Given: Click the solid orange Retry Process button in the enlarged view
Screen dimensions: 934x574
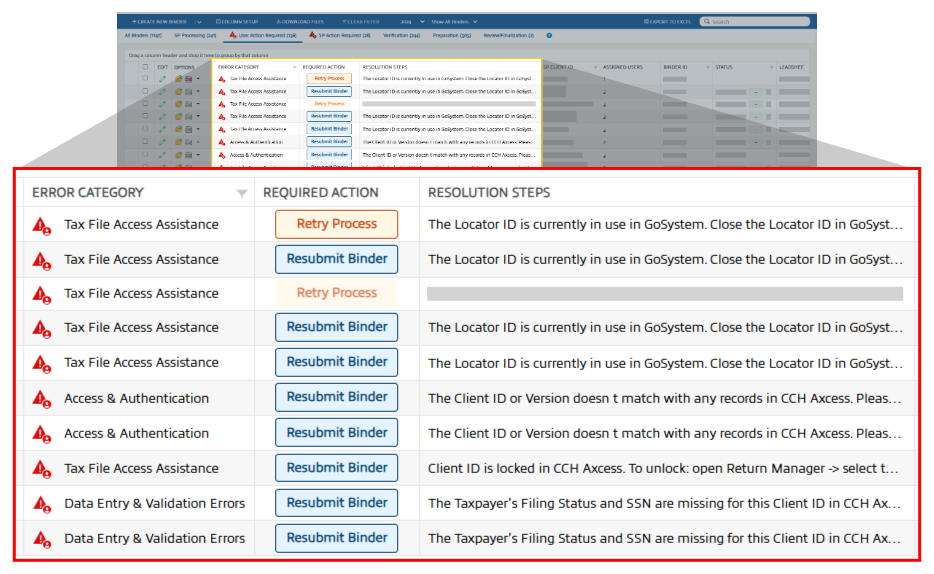Looking at the screenshot, I should [337, 224].
